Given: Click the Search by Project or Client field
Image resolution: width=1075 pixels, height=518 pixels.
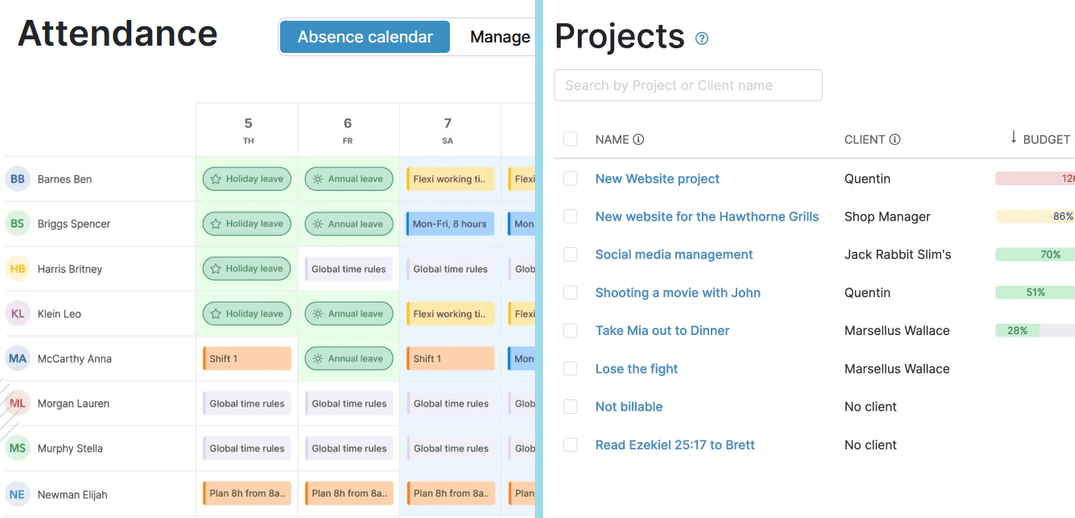Looking at the screenshot, I should [688, 85].
